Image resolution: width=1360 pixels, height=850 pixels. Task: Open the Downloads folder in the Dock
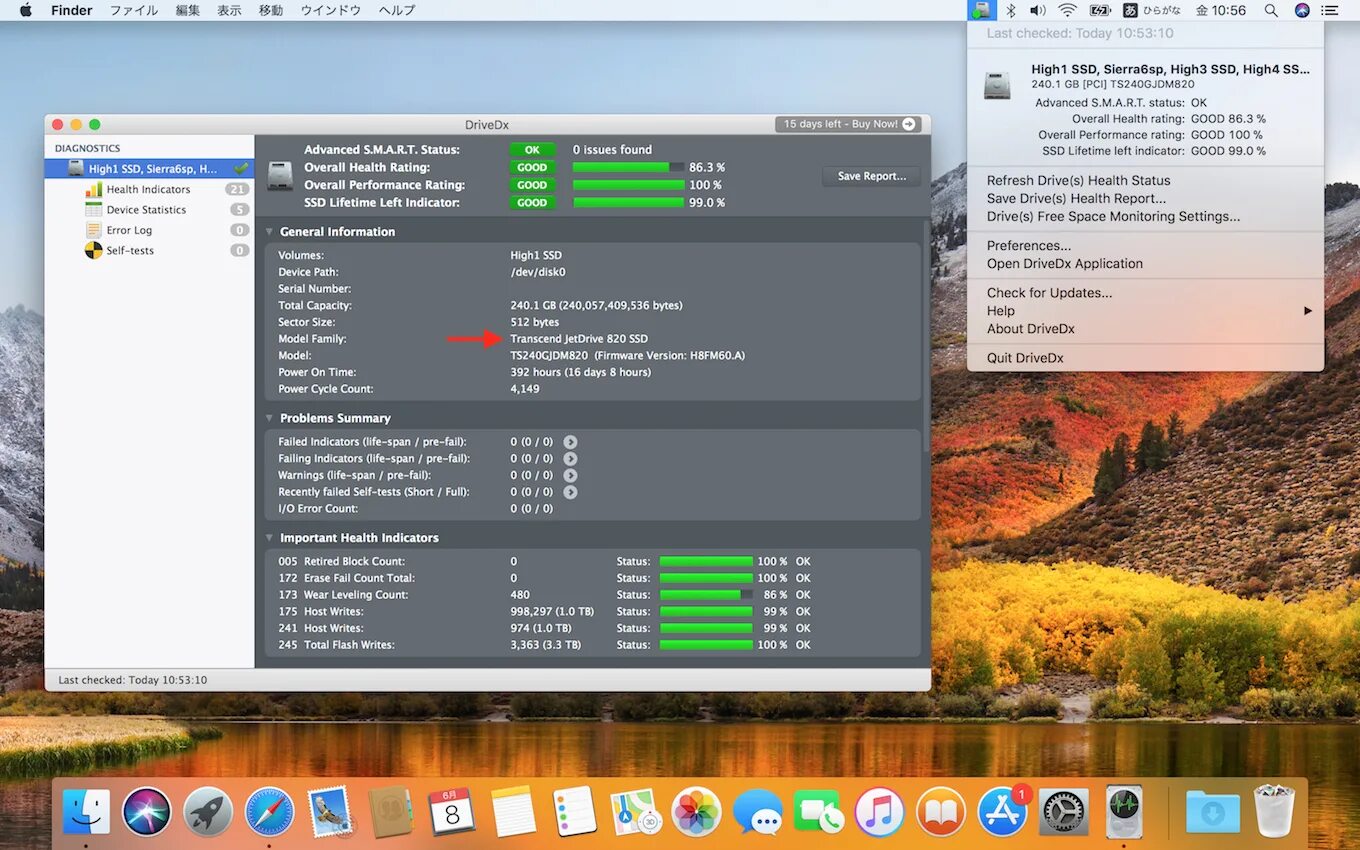point(1213,811)
